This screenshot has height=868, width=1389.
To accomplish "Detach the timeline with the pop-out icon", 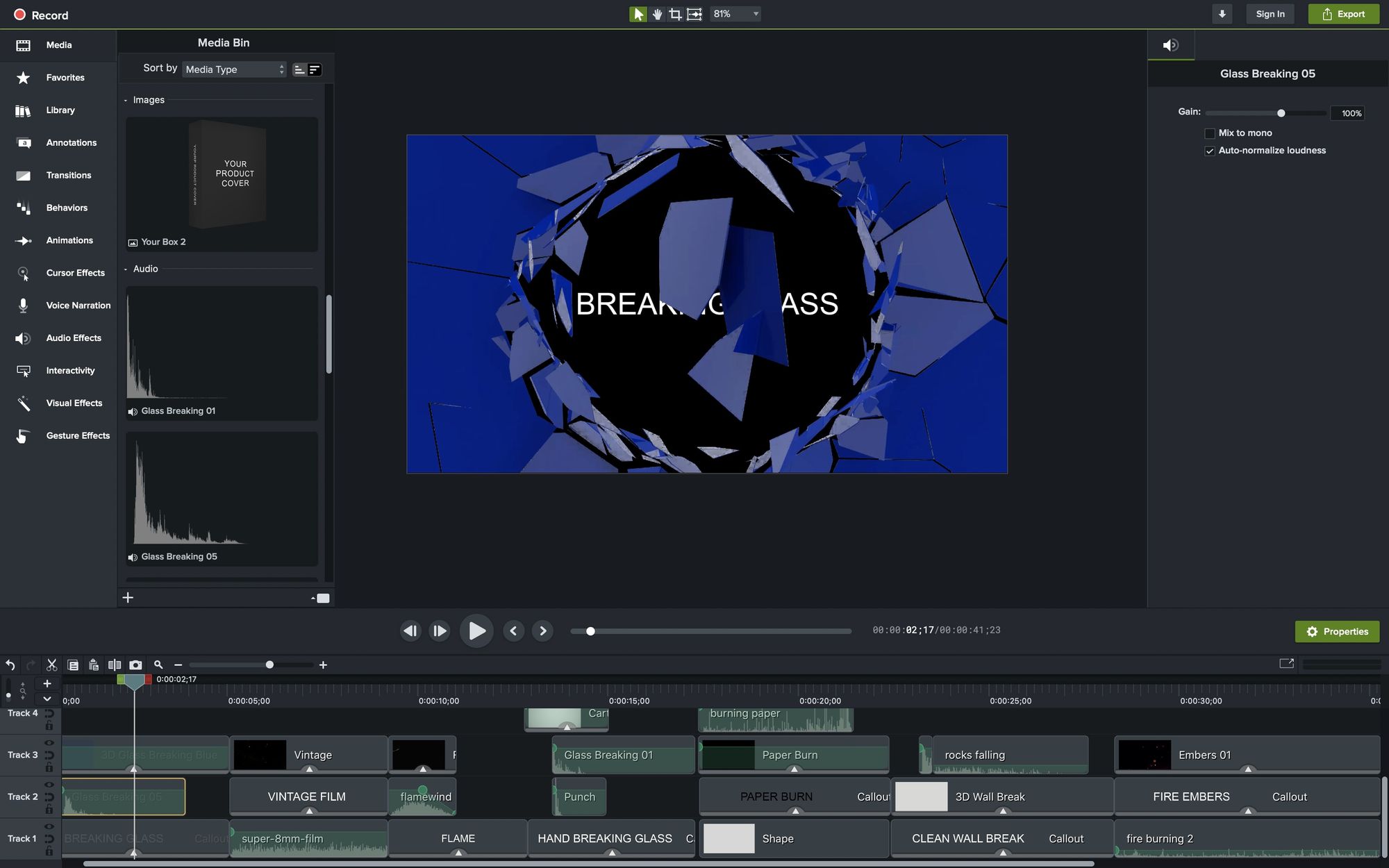I will [x=1286, y=663].
